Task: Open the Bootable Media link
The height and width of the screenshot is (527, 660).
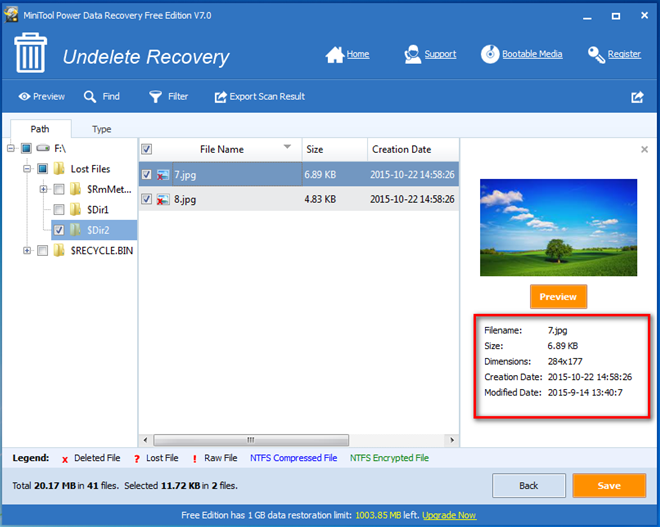Action: click(x=532, y=54)
